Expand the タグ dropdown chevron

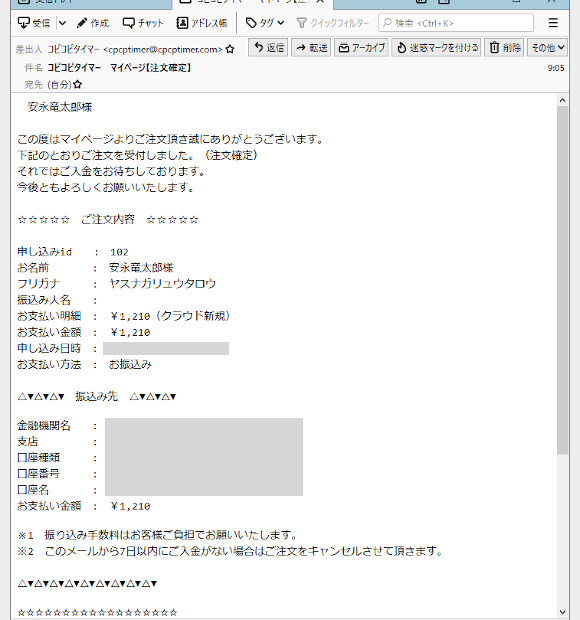pyautogui.click(x=281, y=23)
